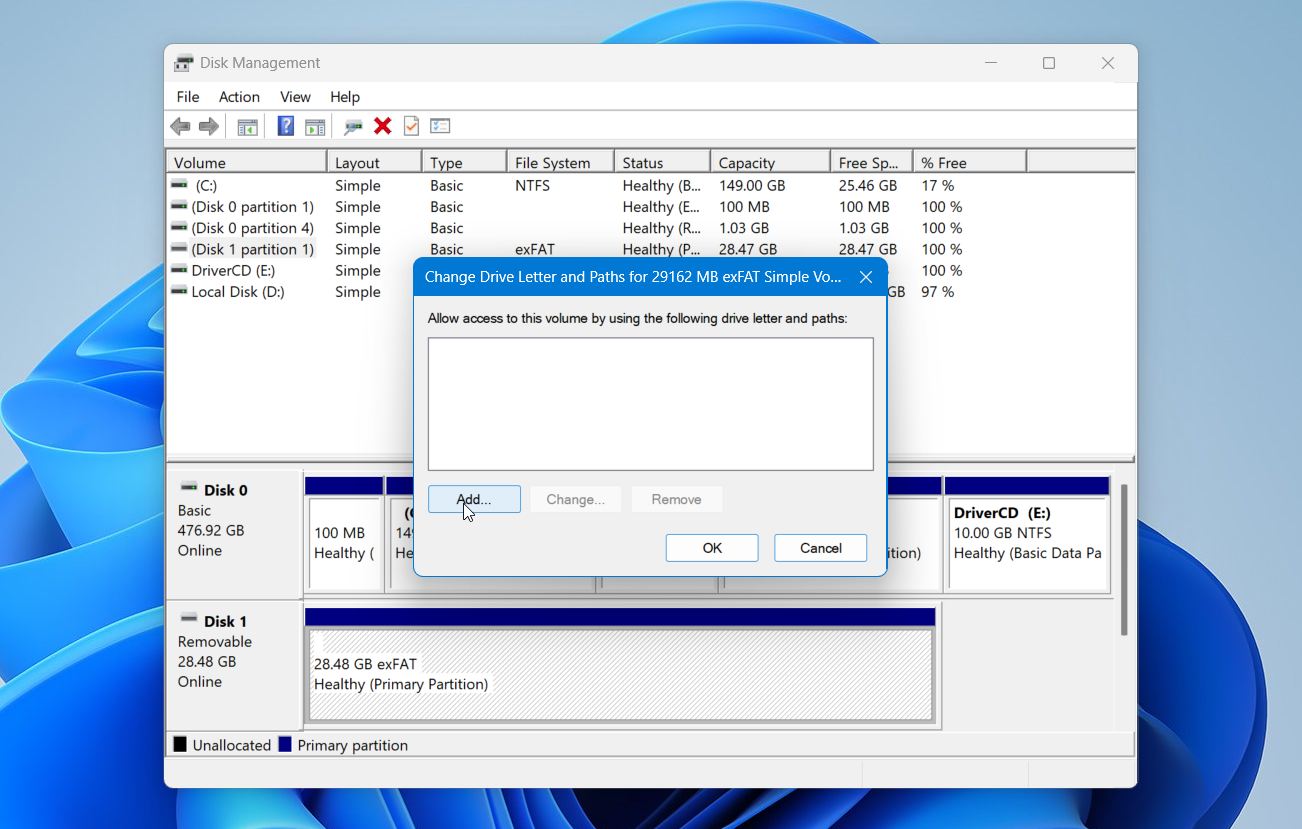Toggle the Show/Hide Console Tree toolbar icon
The width and height of the screenshot is (1302, 829).
[247, 126]
